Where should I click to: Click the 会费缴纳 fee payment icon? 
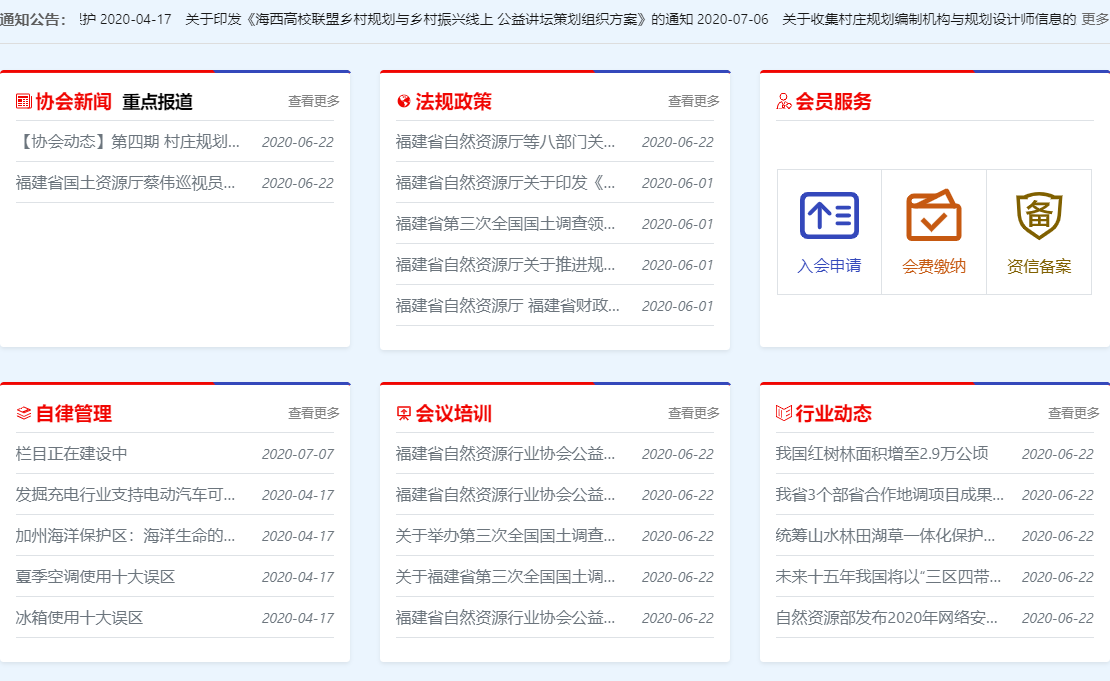click(x=934, y=216)
